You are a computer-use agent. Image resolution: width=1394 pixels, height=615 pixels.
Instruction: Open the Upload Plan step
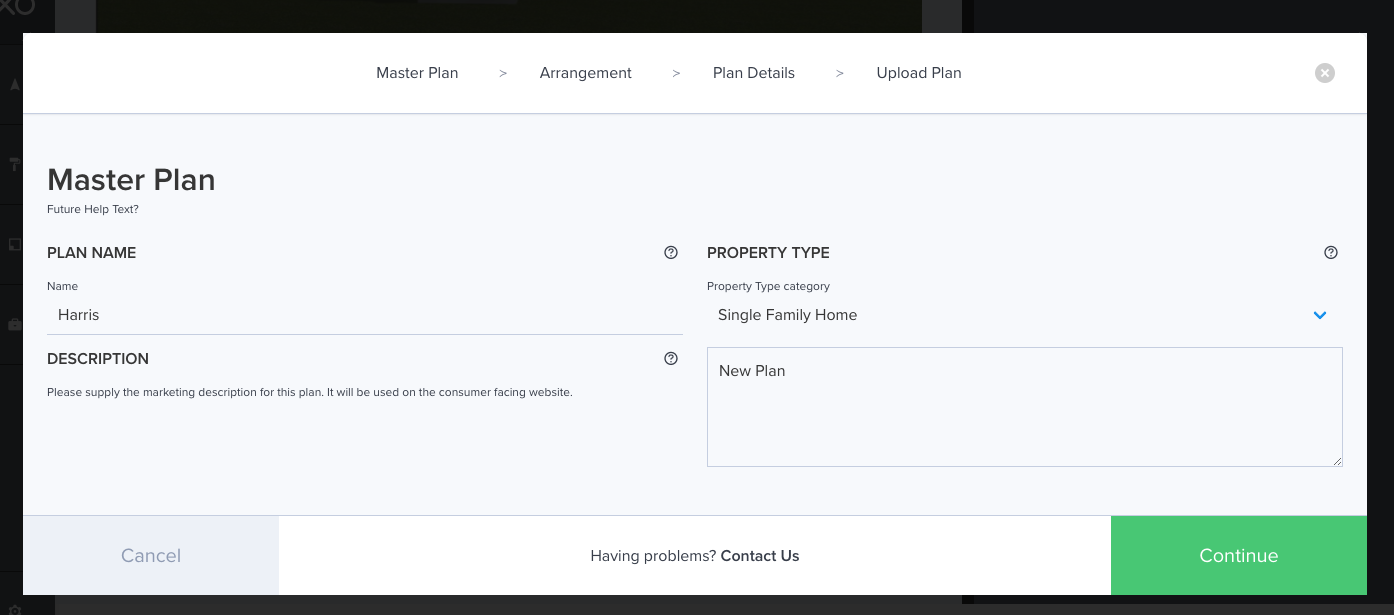coord(918,73)
